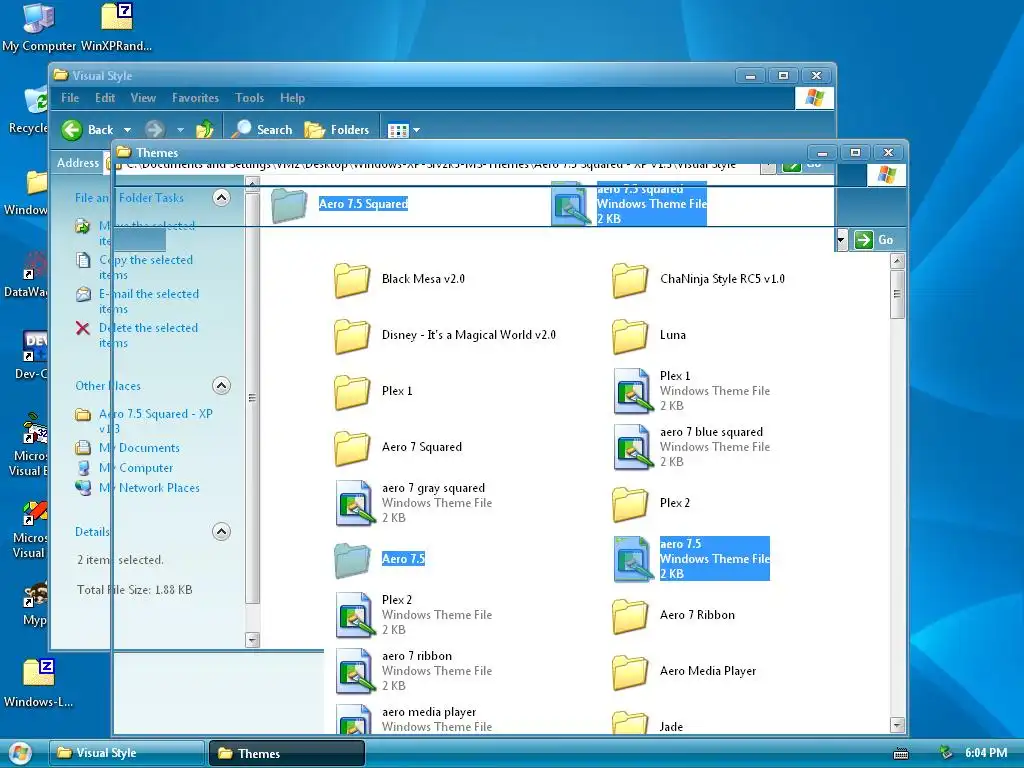This screenshot has width=1024, height=768.
Task: Open the Black Mesa v2.0 folder icon
Action: tap(352, 280)
